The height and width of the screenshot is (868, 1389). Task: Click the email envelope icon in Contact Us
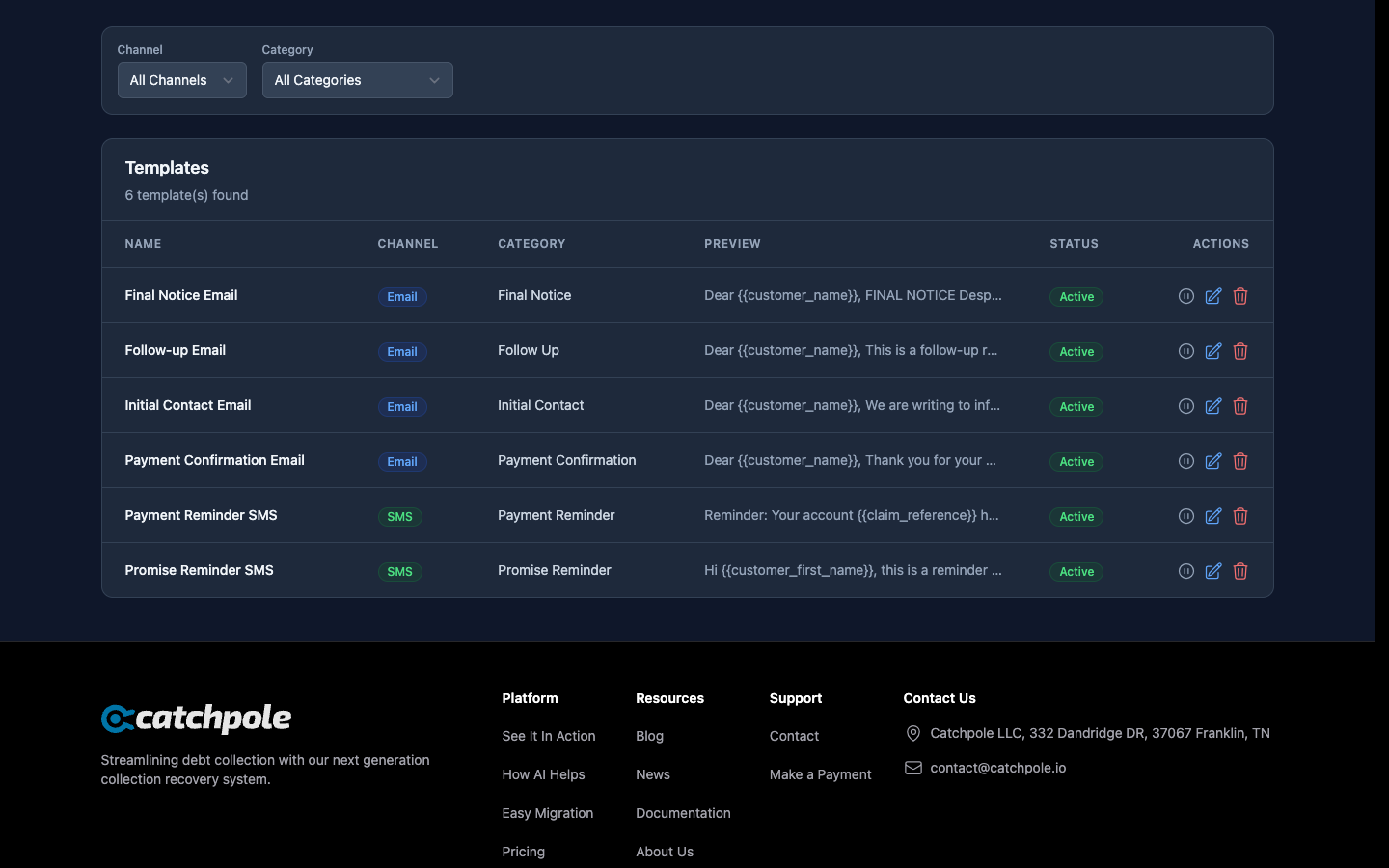coord(912,768)
